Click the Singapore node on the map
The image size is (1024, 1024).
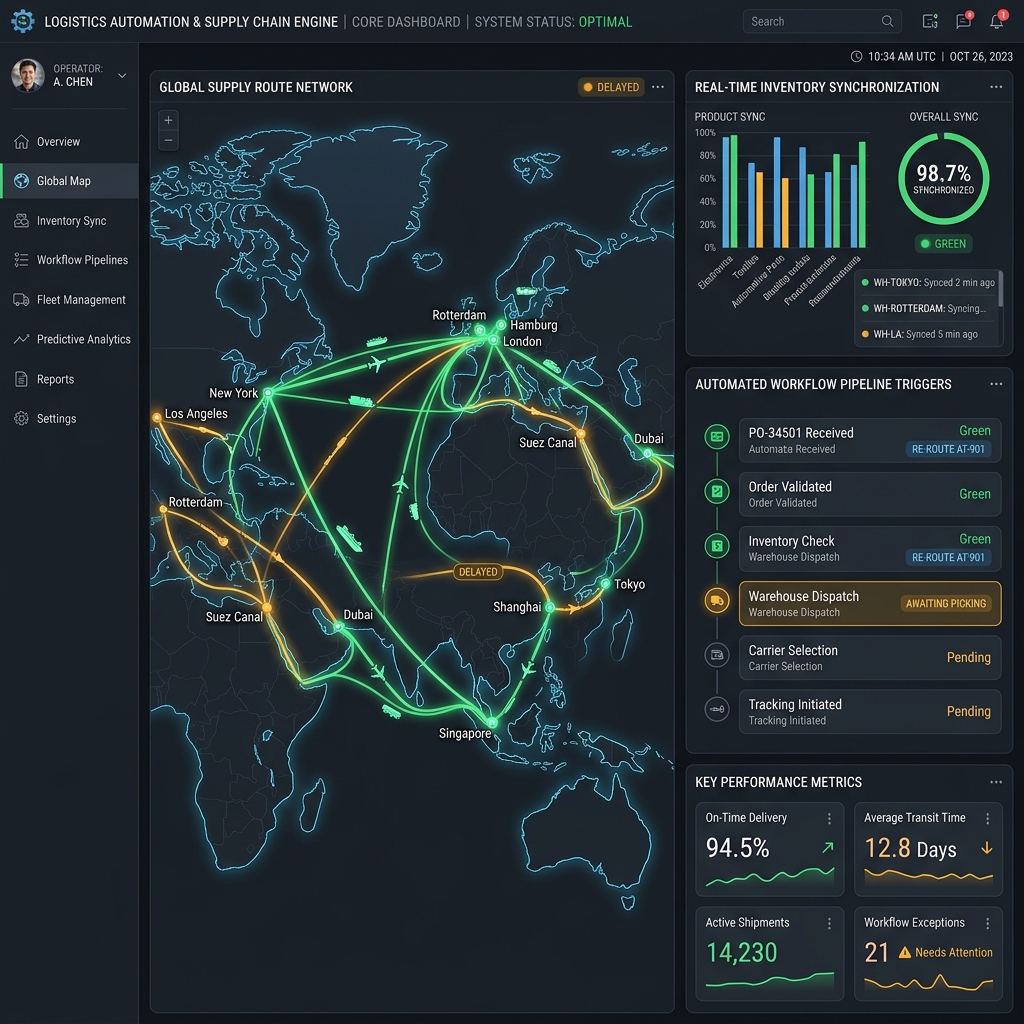492,723
